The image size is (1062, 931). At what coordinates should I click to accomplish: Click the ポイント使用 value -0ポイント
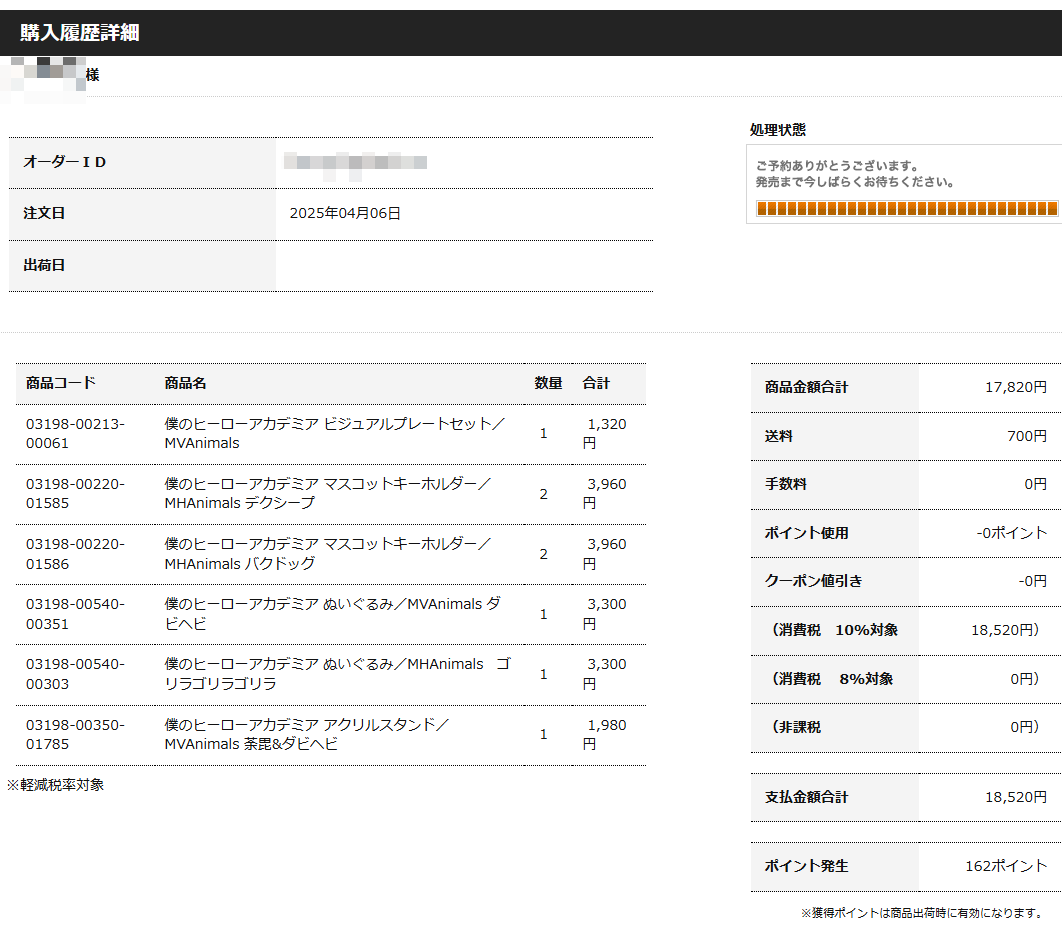[1011, 533]
